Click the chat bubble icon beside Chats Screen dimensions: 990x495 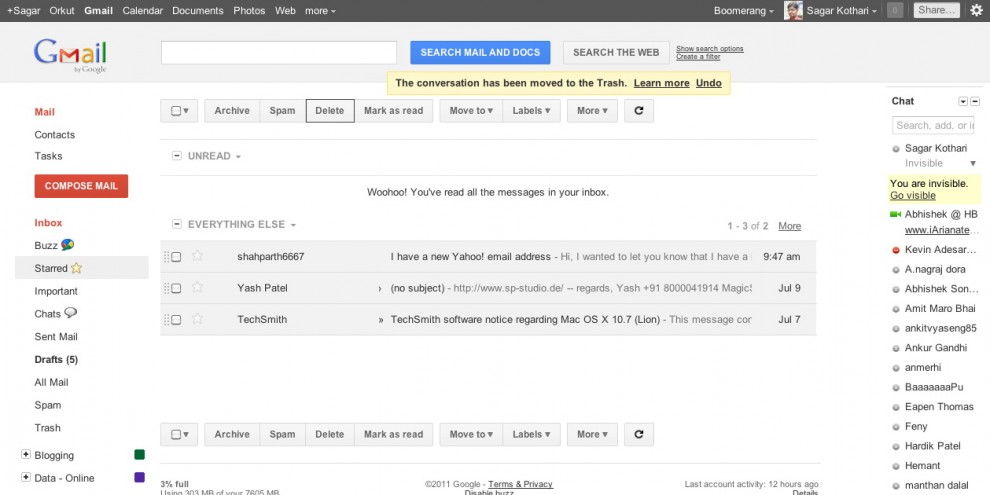(71, 313)
